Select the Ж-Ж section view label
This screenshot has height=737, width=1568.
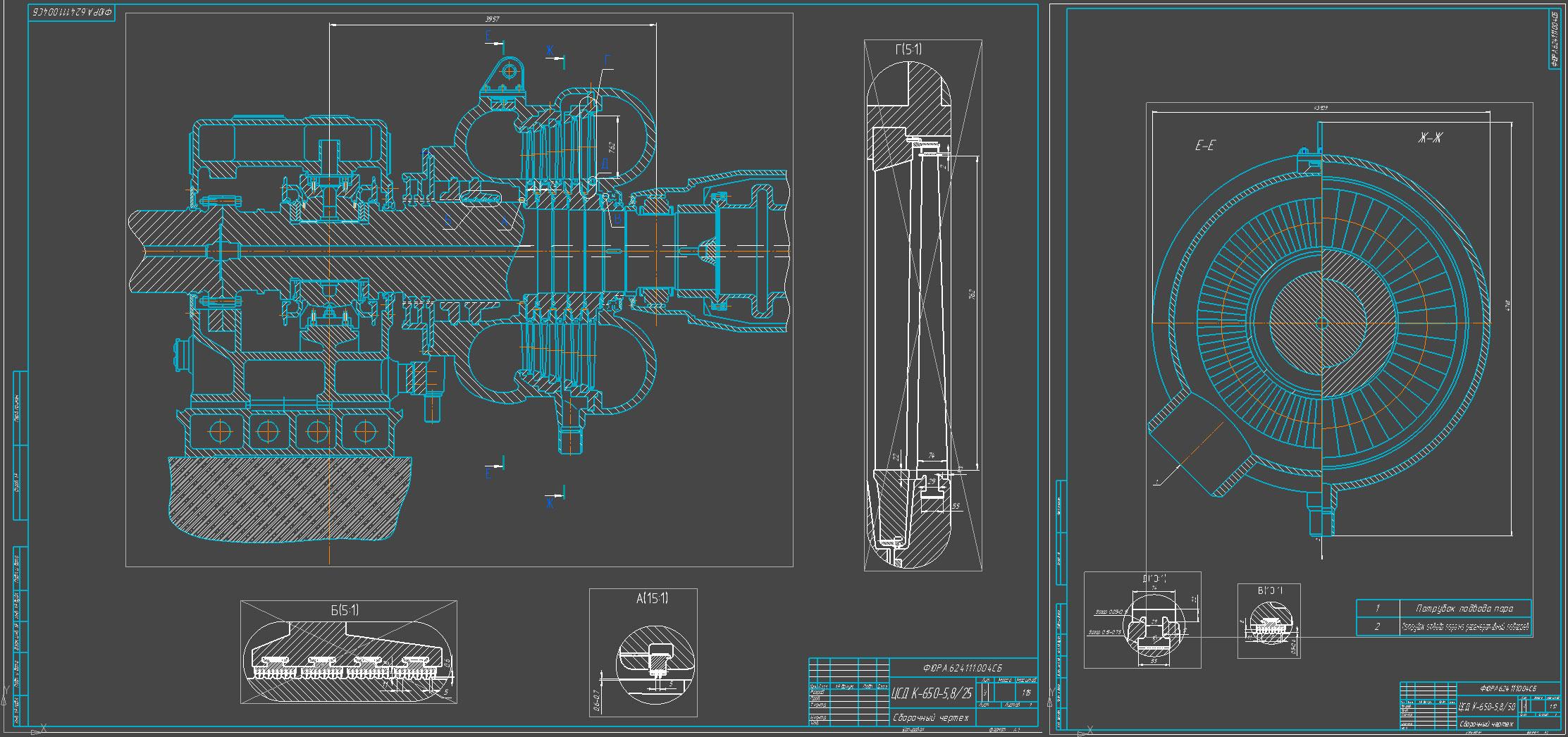[x=1429, y=139]
